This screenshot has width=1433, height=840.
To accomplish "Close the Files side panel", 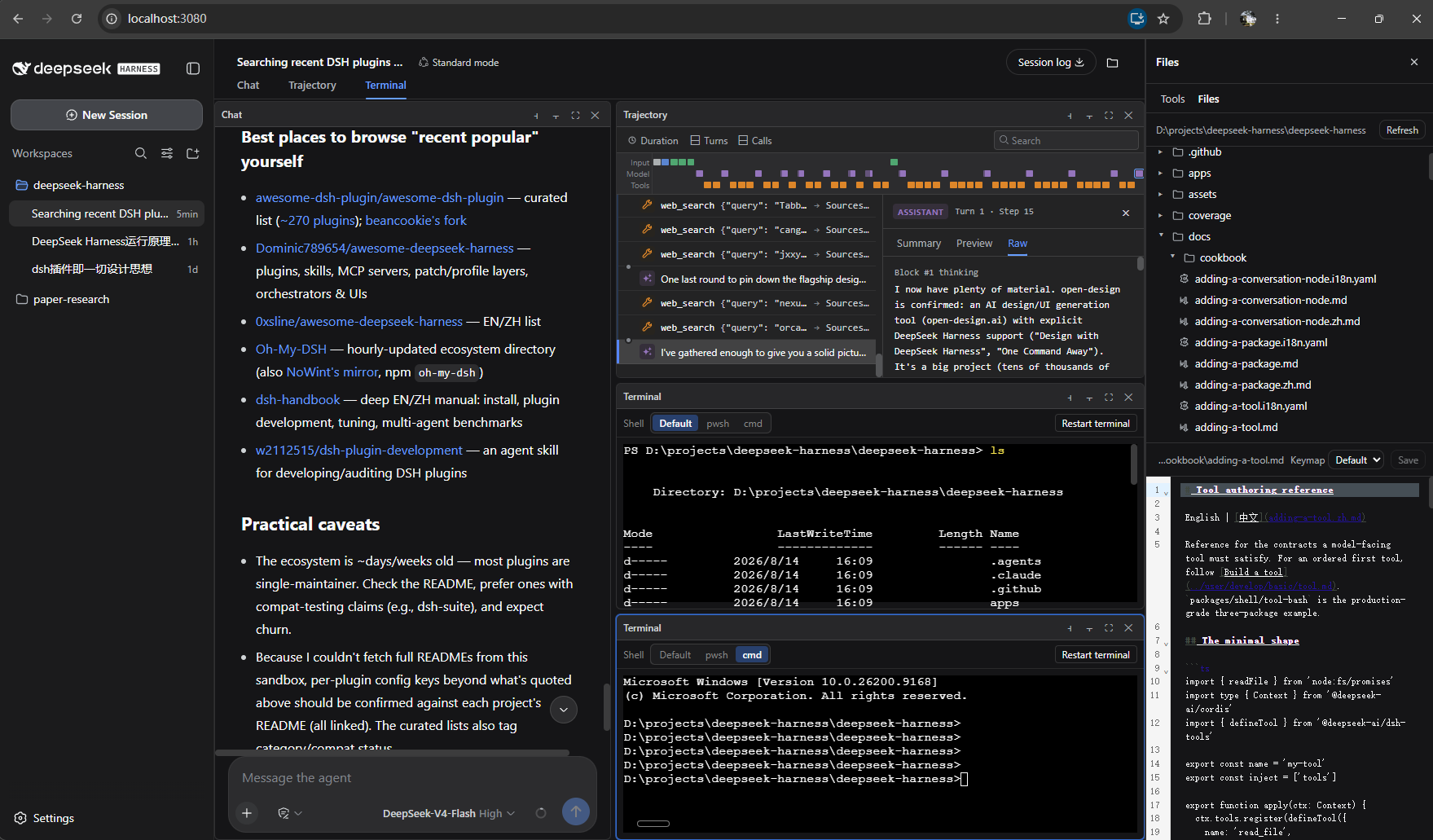I will pyautogui.click(x=1414, y=62).
